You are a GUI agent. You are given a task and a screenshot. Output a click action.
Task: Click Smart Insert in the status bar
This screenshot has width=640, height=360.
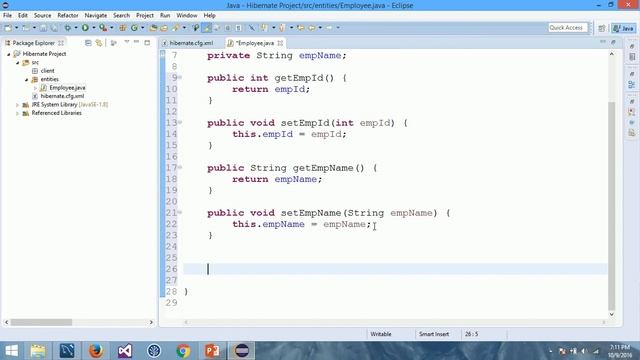pyautogui.click(x=434, y=334)
